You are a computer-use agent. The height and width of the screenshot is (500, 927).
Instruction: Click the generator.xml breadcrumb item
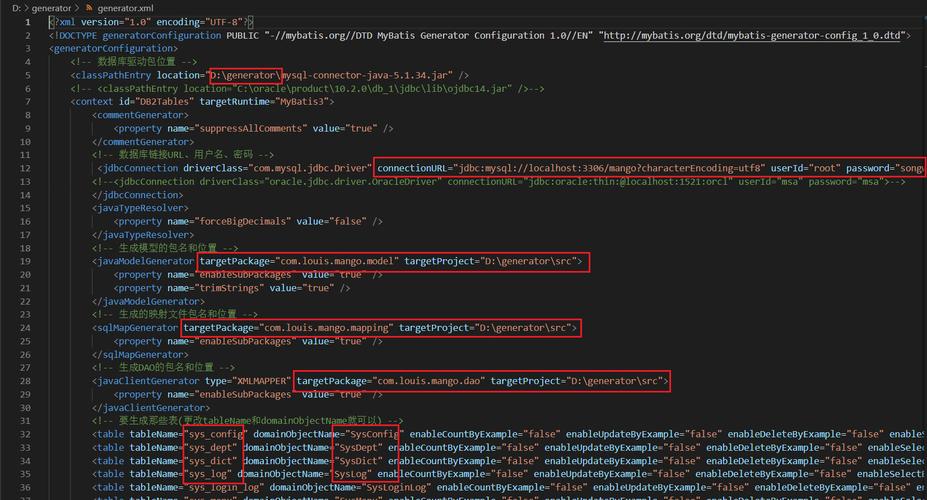pos(125,8)
